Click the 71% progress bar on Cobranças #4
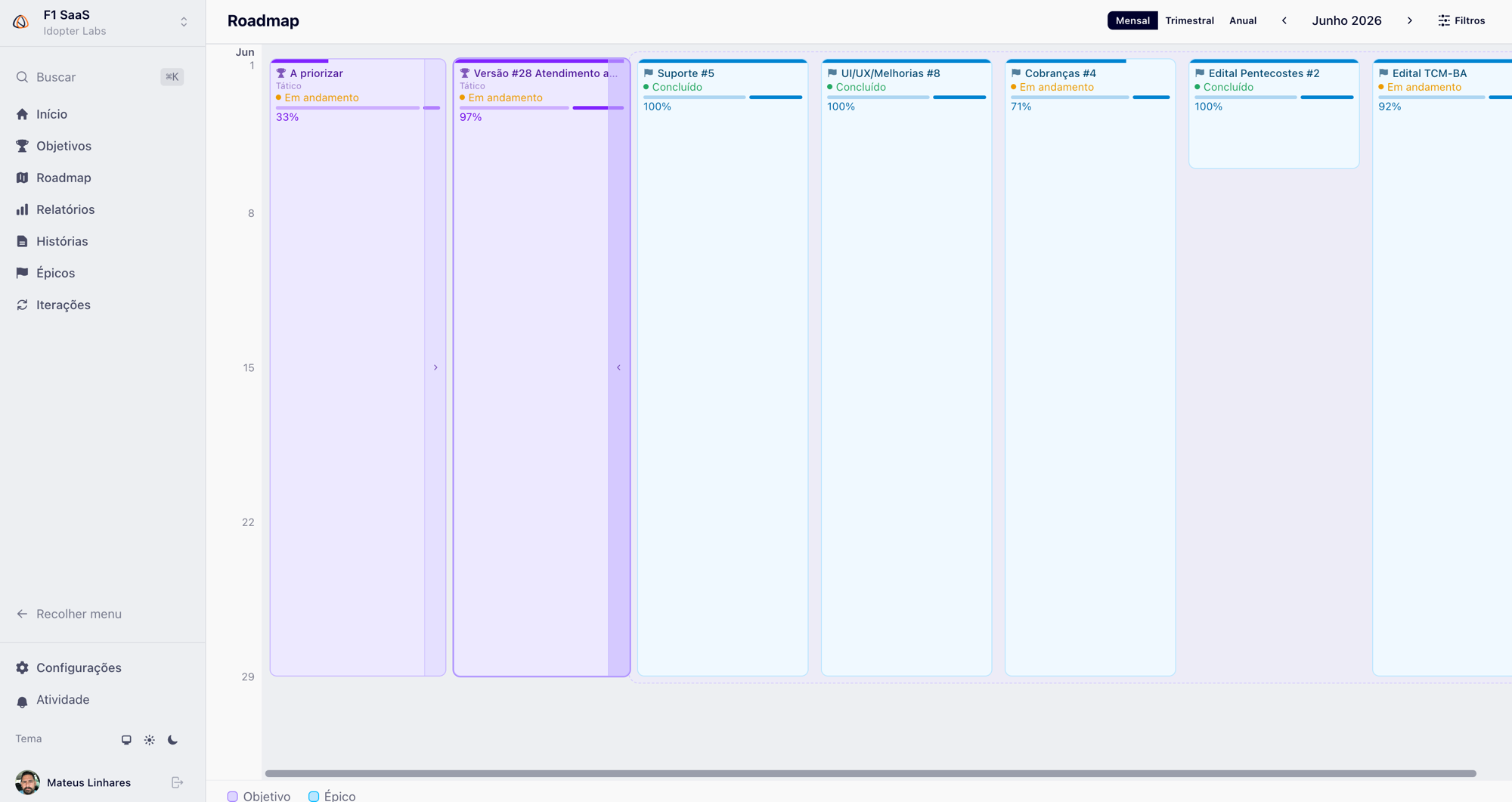The image size is (1512, 802). (x=1090, y=98)
